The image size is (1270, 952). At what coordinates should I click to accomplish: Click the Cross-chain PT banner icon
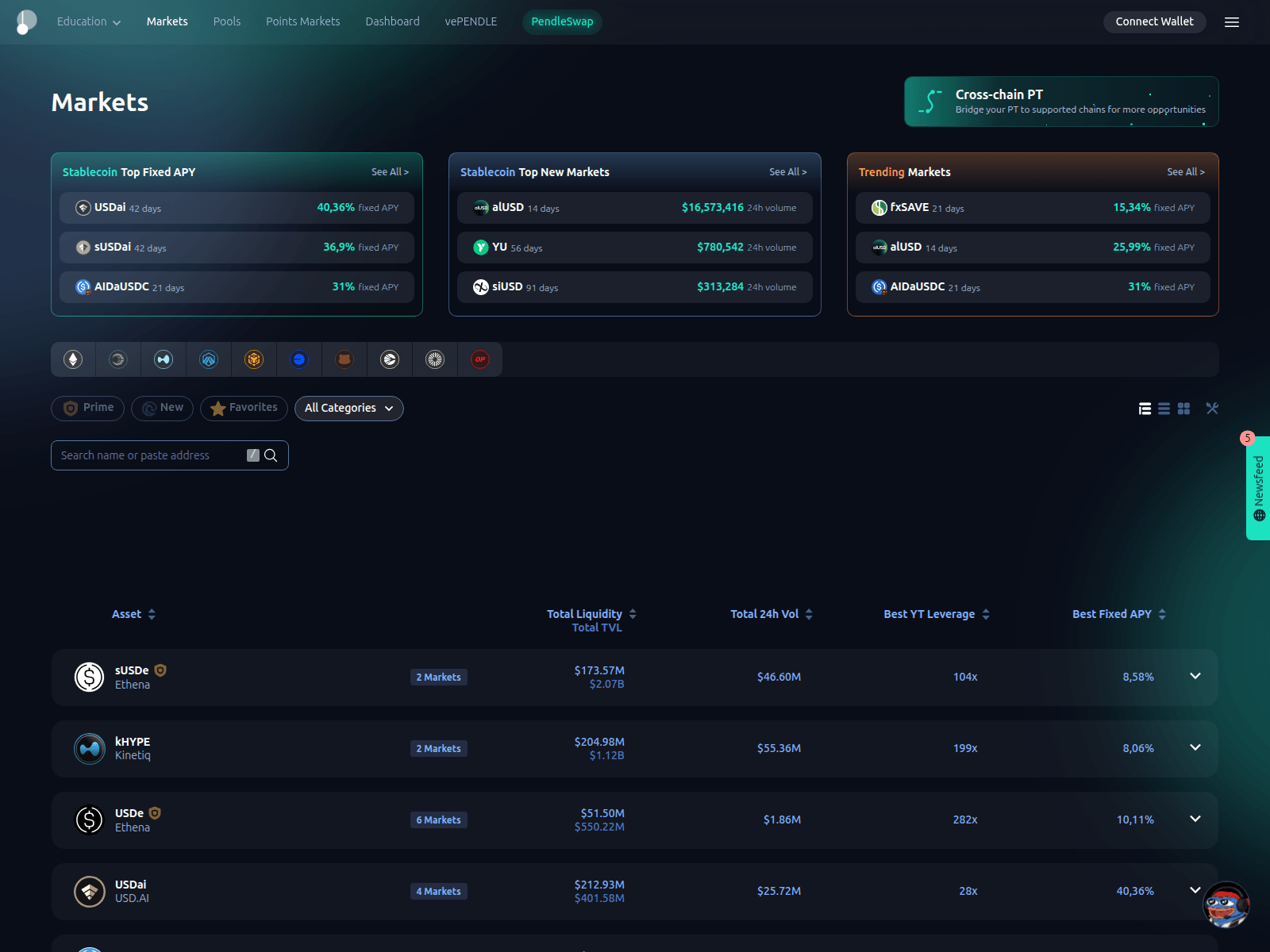click(x=930, y=102)
